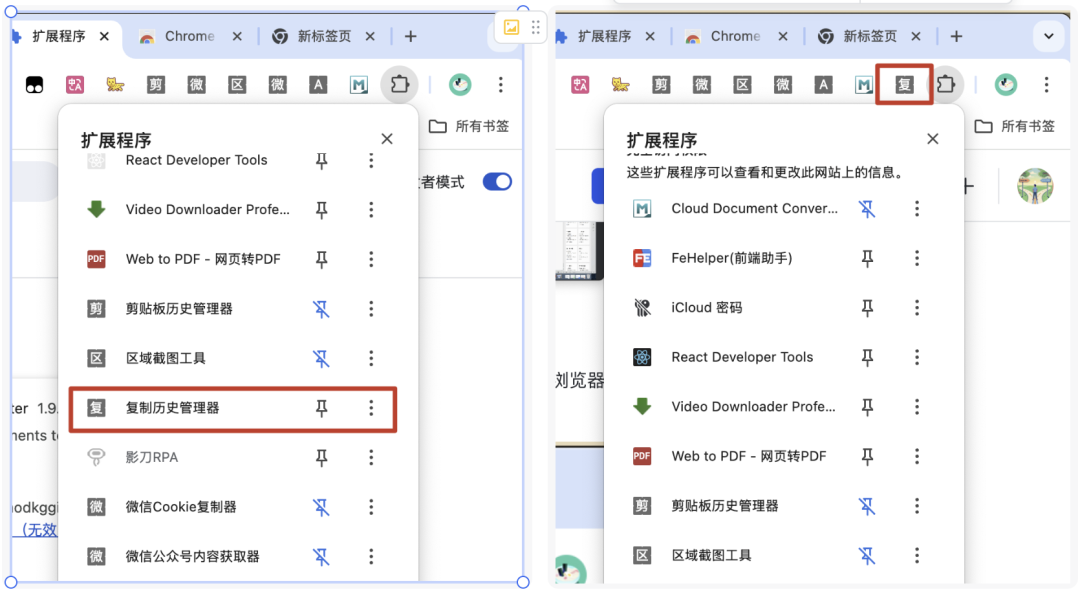Toggle the developer mode switch in the left window
Viewport: 1080px width, 590px height.
click(x=497, y=182)
